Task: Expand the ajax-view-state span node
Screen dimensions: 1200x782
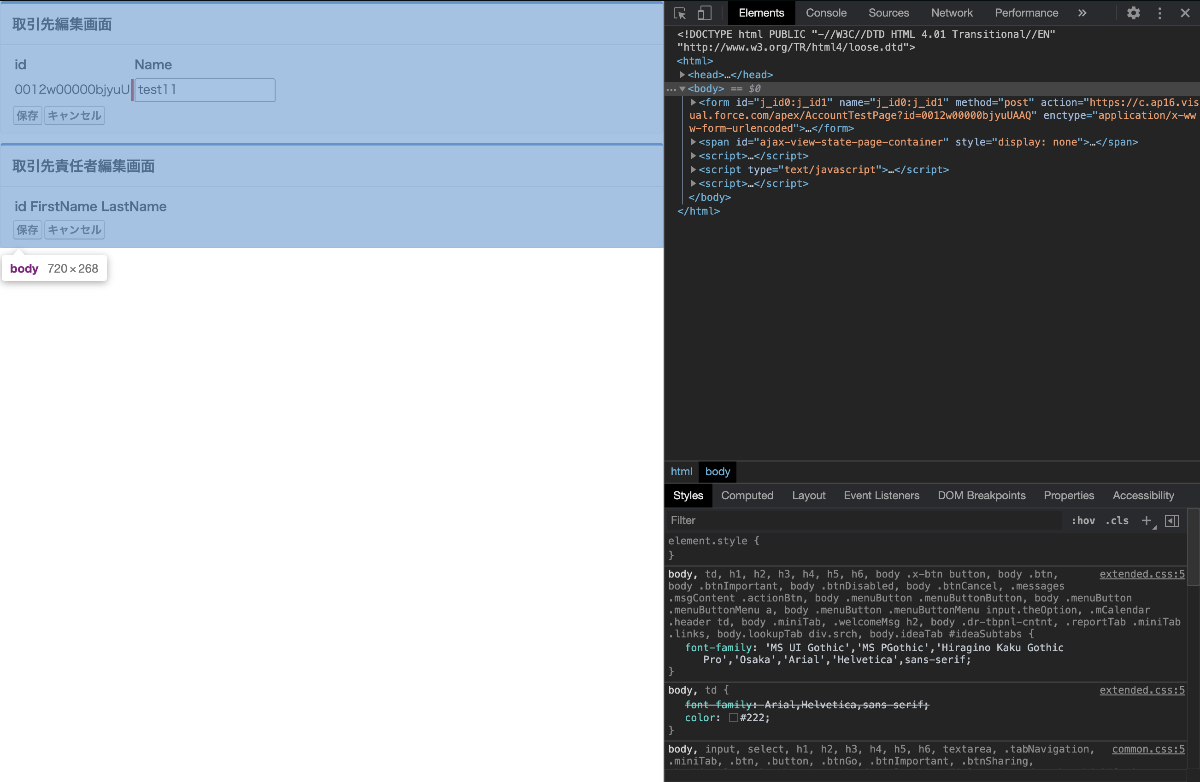Action: [x=694, y=142]
